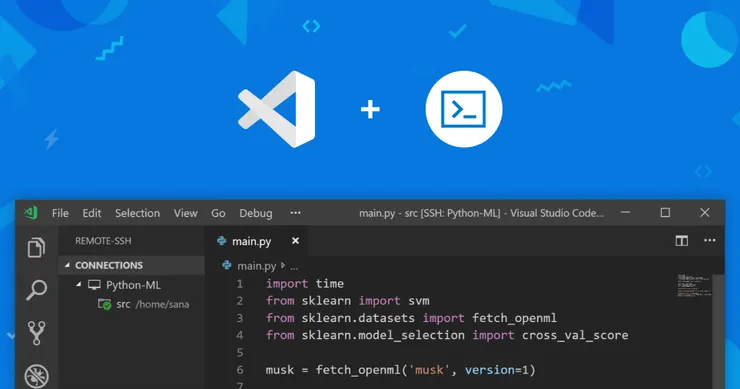Open the Debug menu
740x389 pixels.
tap(255, 213)
